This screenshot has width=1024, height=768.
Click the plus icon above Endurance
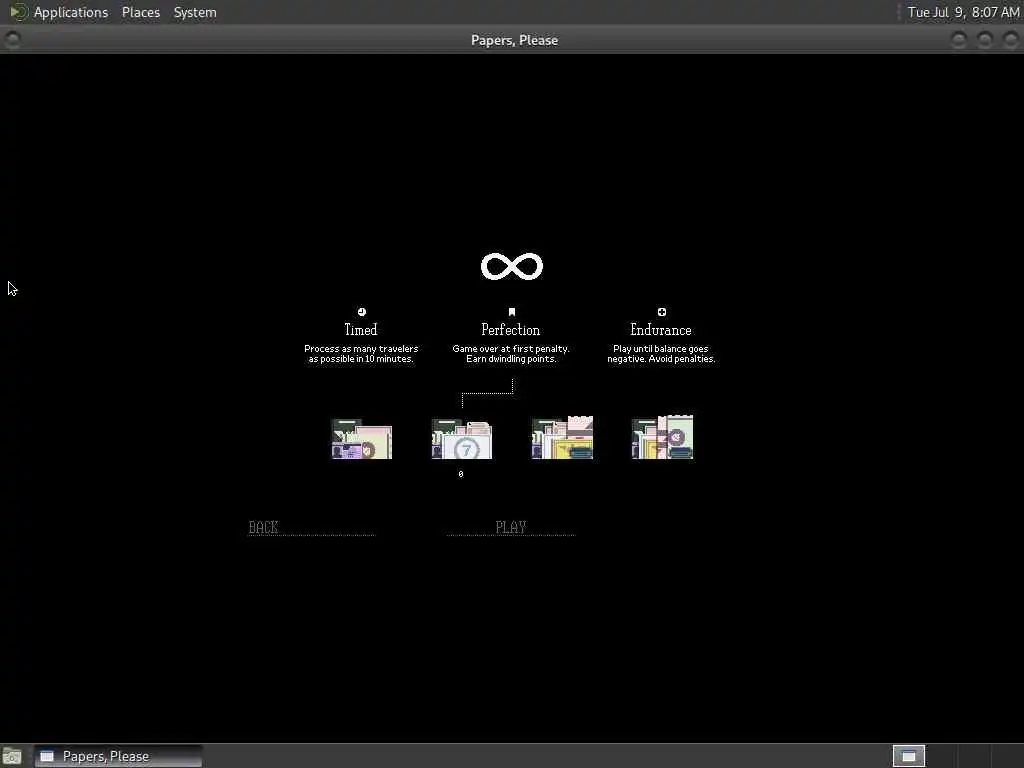[x=662, y=312]
